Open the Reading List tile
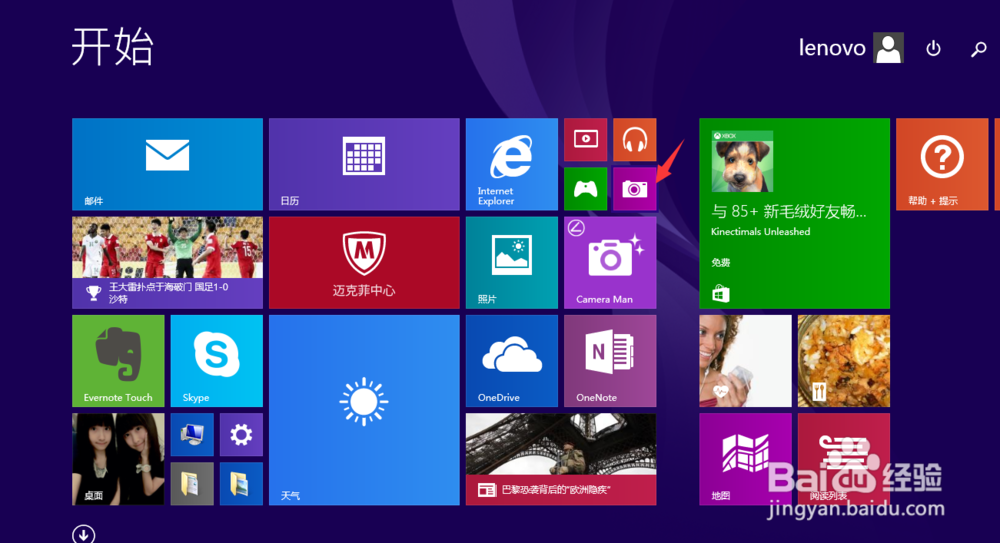1000x543 pixels. coord(843,459)
